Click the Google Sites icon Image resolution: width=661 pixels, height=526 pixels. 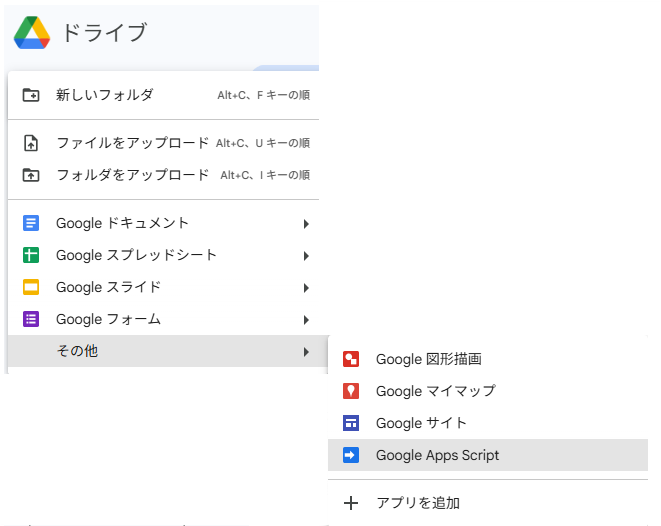[x=351, y=423]
